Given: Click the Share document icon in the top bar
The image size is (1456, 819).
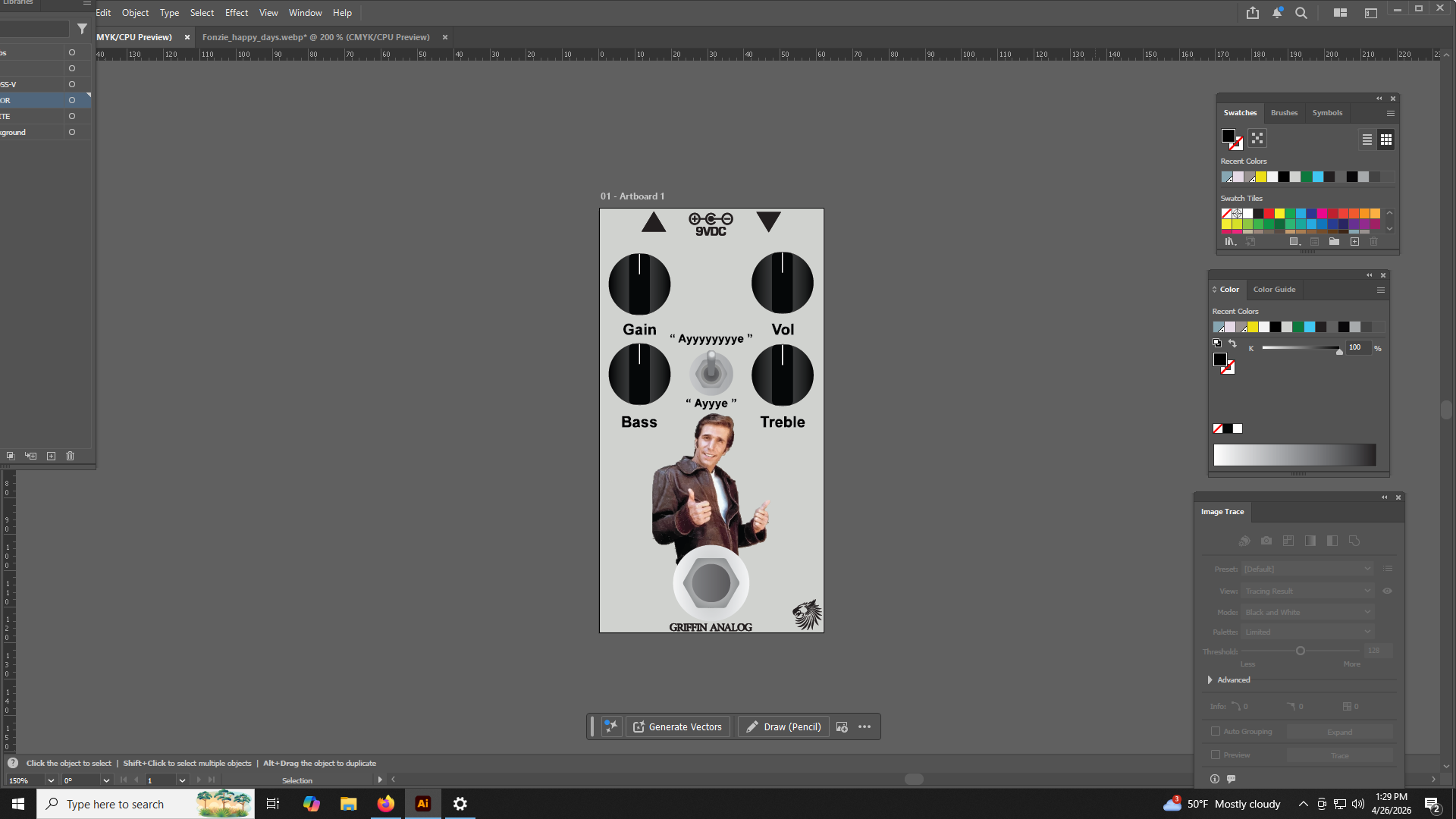Looking at the screenshot, I should coord(1252,13).
